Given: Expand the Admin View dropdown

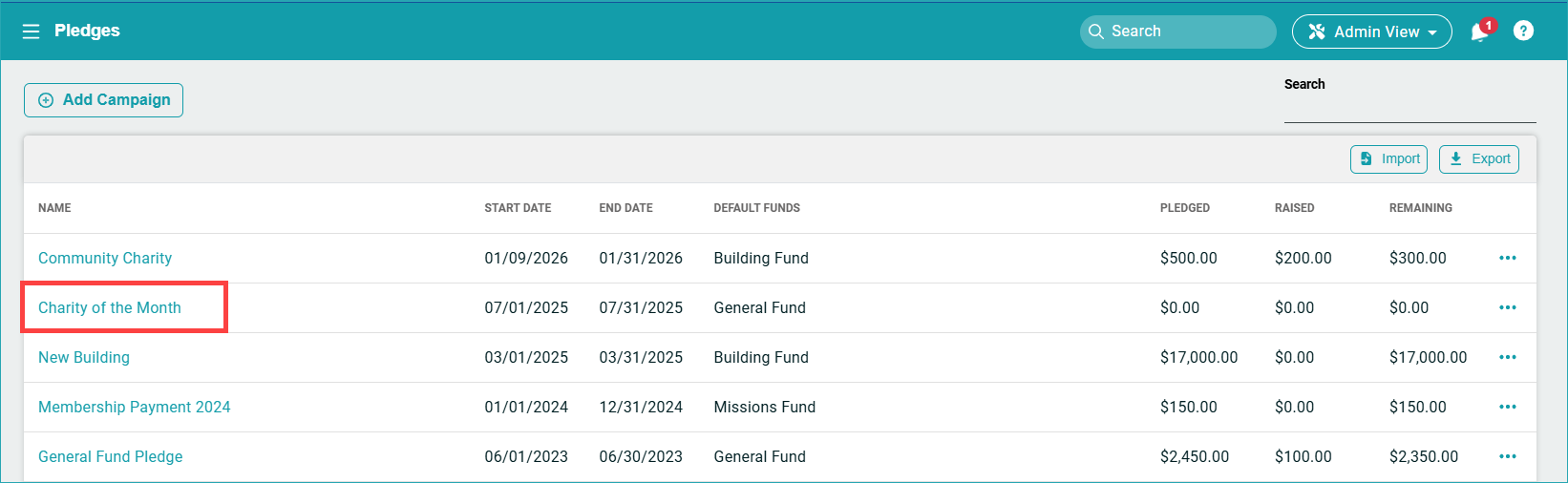Looking at the screenshot, I should tap(1372, 31).
